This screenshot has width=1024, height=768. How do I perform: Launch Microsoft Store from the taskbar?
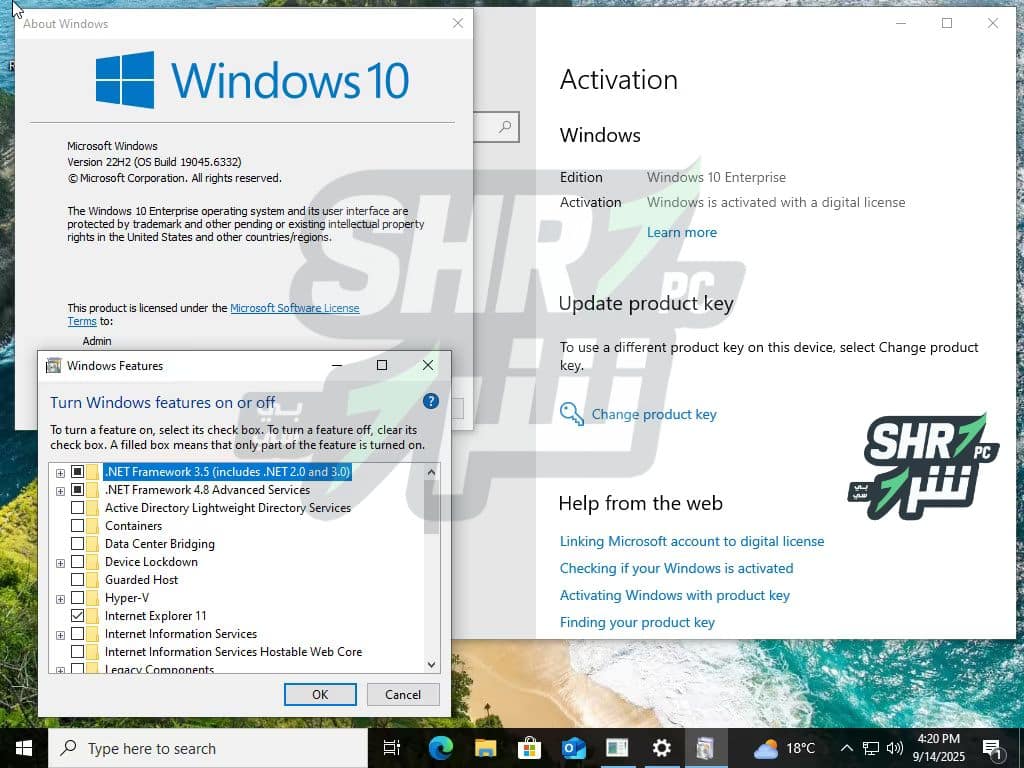(x=530, y=748)
